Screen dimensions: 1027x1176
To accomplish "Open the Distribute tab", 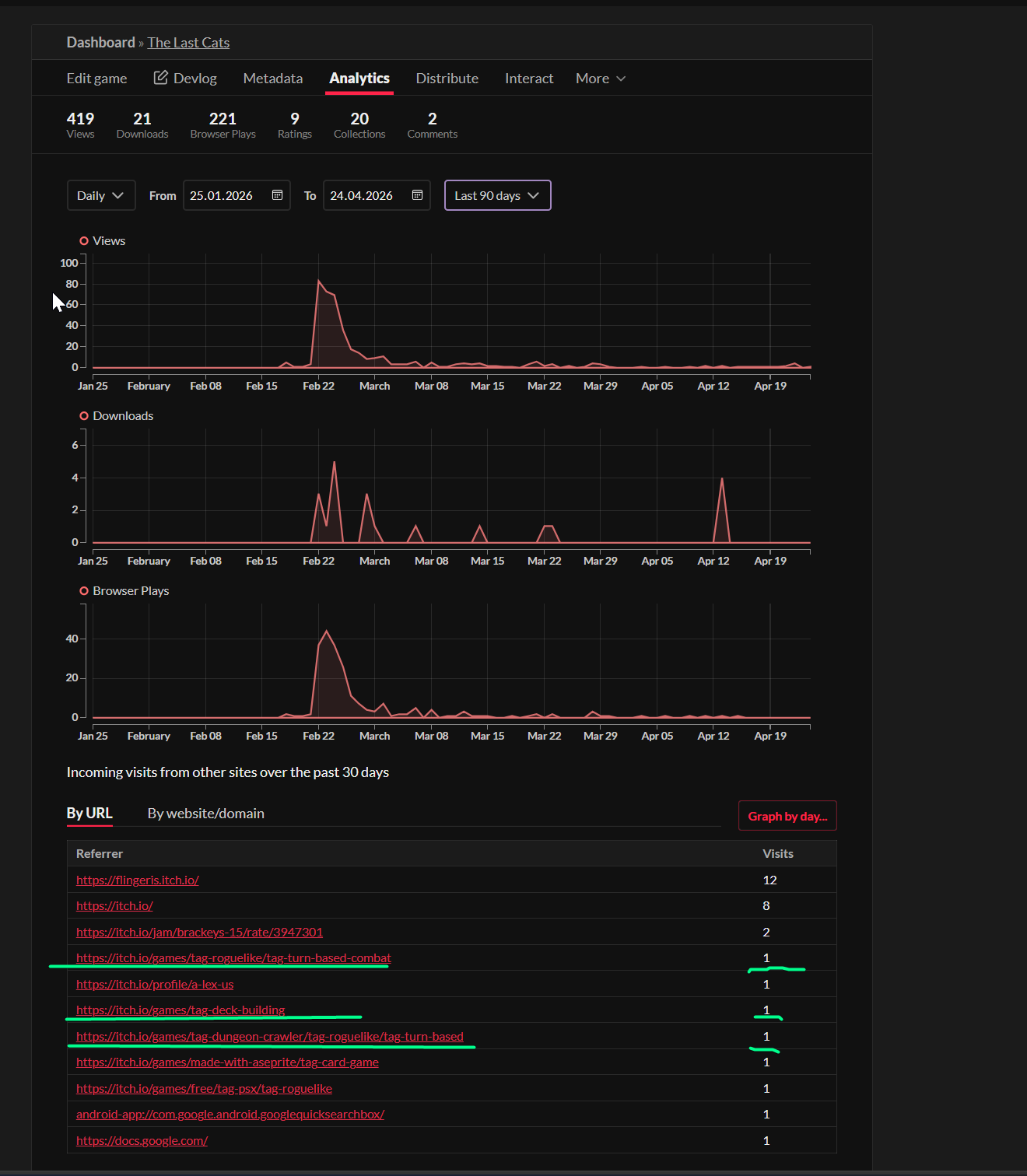I will (447, 79).
